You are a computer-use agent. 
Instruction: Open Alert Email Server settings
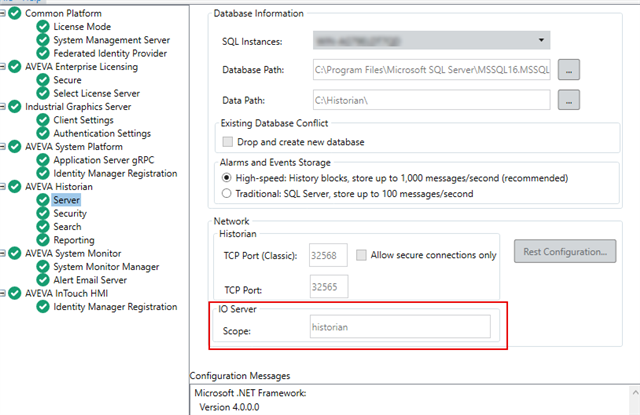pos(90,280)
